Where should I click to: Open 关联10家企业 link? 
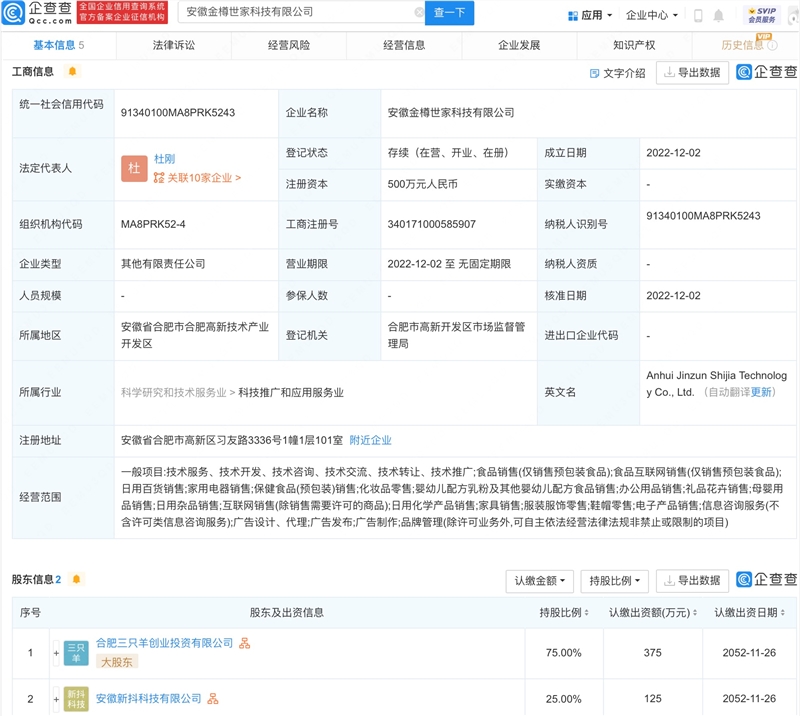pyautogui.click(x=197, y=178)
